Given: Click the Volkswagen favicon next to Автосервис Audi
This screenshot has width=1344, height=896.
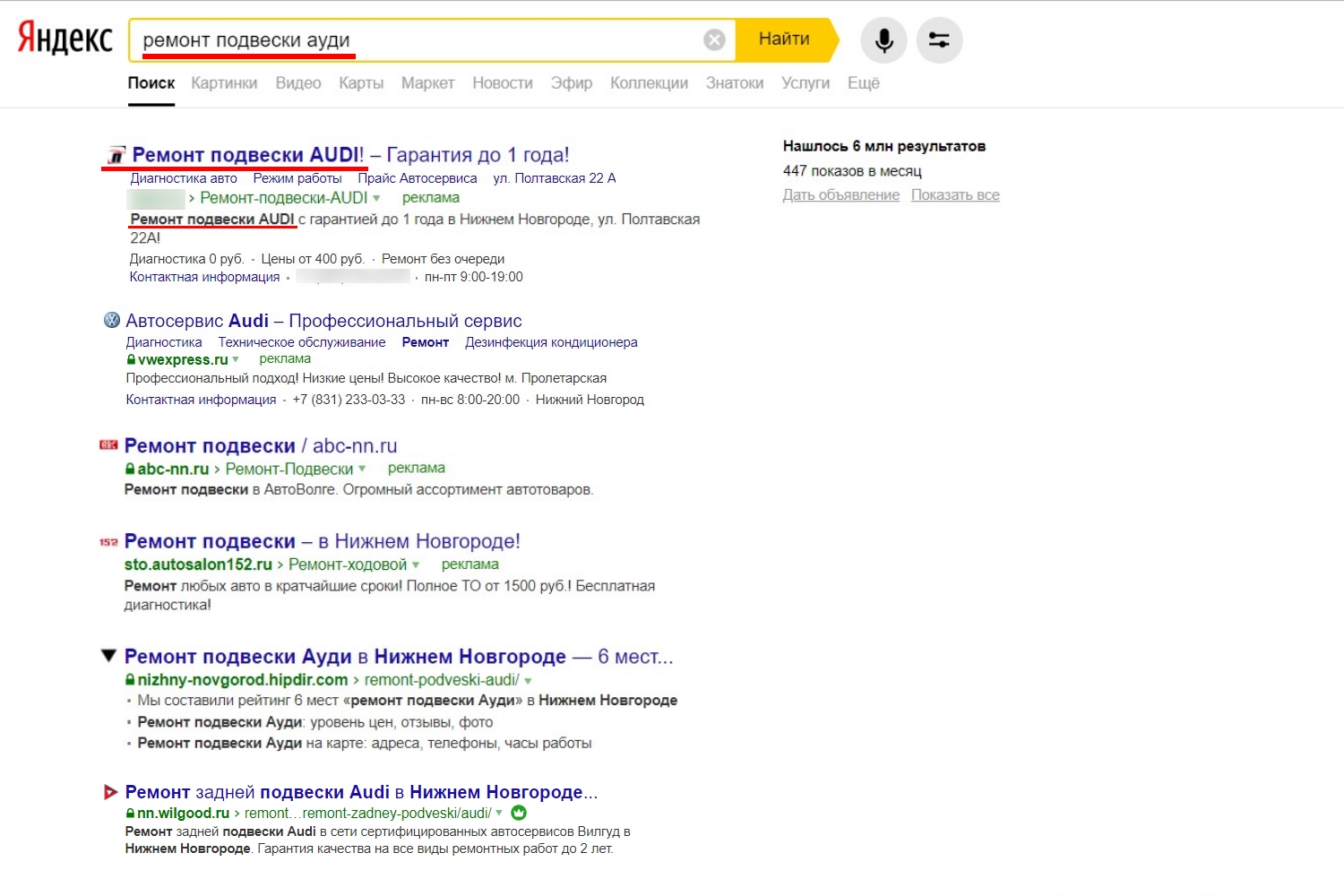Looking at the screenshot, I should click(112, 320).
